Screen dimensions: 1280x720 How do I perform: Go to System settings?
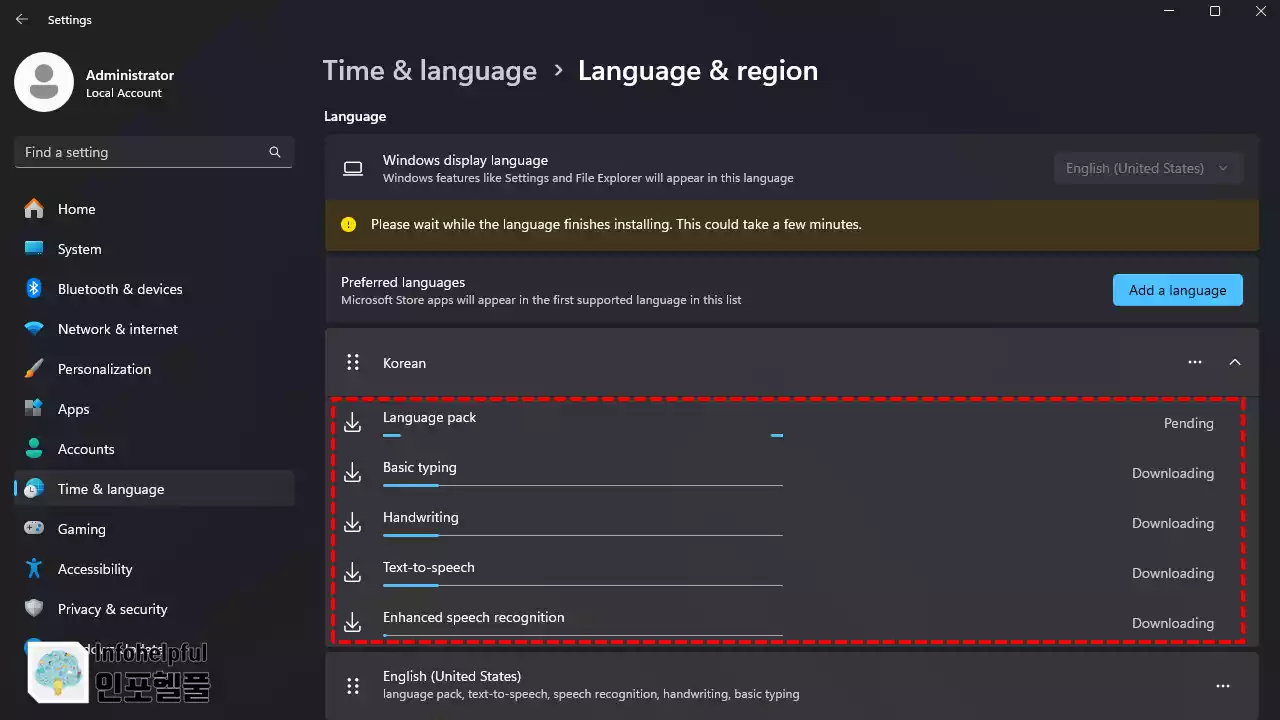(154, 249)
